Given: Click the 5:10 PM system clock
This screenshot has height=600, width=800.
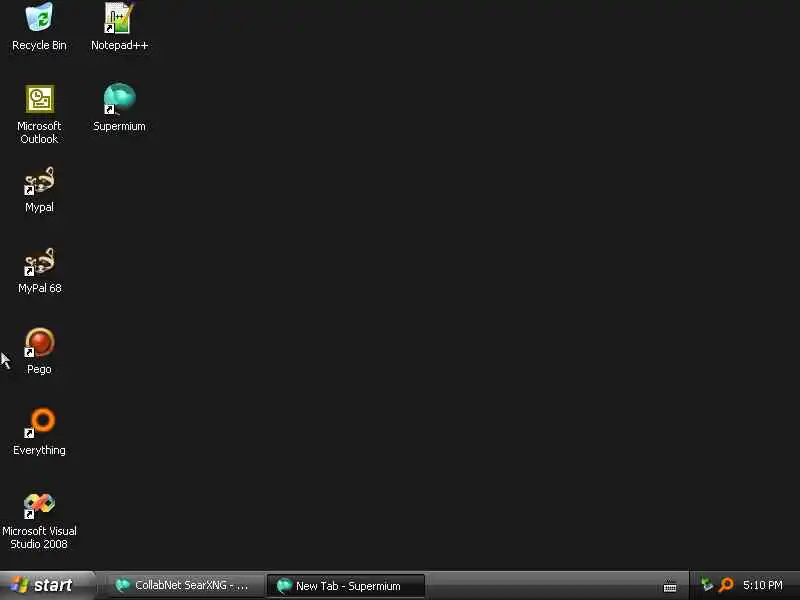Looking at the screenshot, I should point(763,585).
